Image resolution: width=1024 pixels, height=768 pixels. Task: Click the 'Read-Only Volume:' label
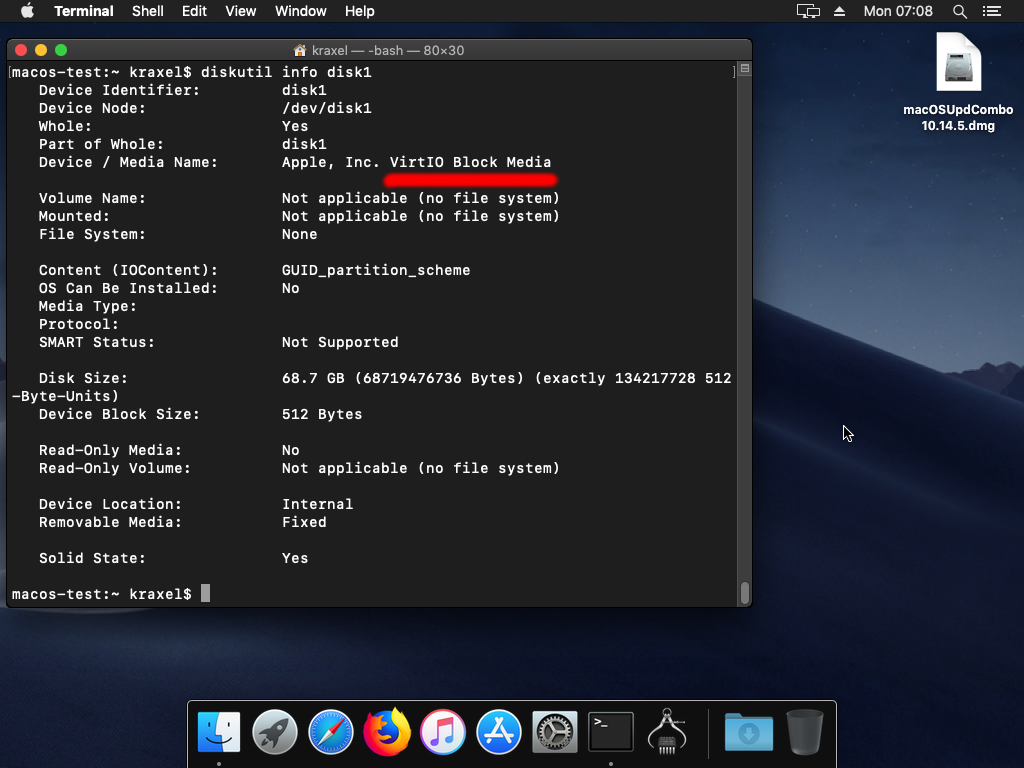(115, 468)
